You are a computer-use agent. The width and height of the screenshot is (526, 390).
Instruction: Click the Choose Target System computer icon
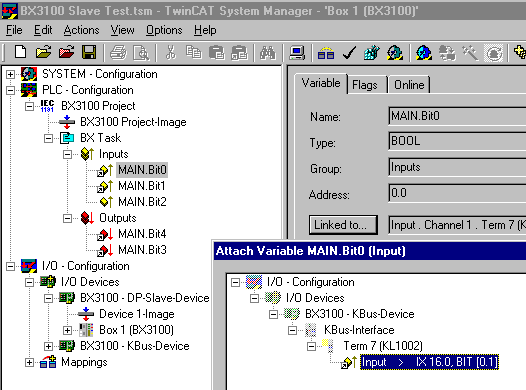[x=297, y=53]
